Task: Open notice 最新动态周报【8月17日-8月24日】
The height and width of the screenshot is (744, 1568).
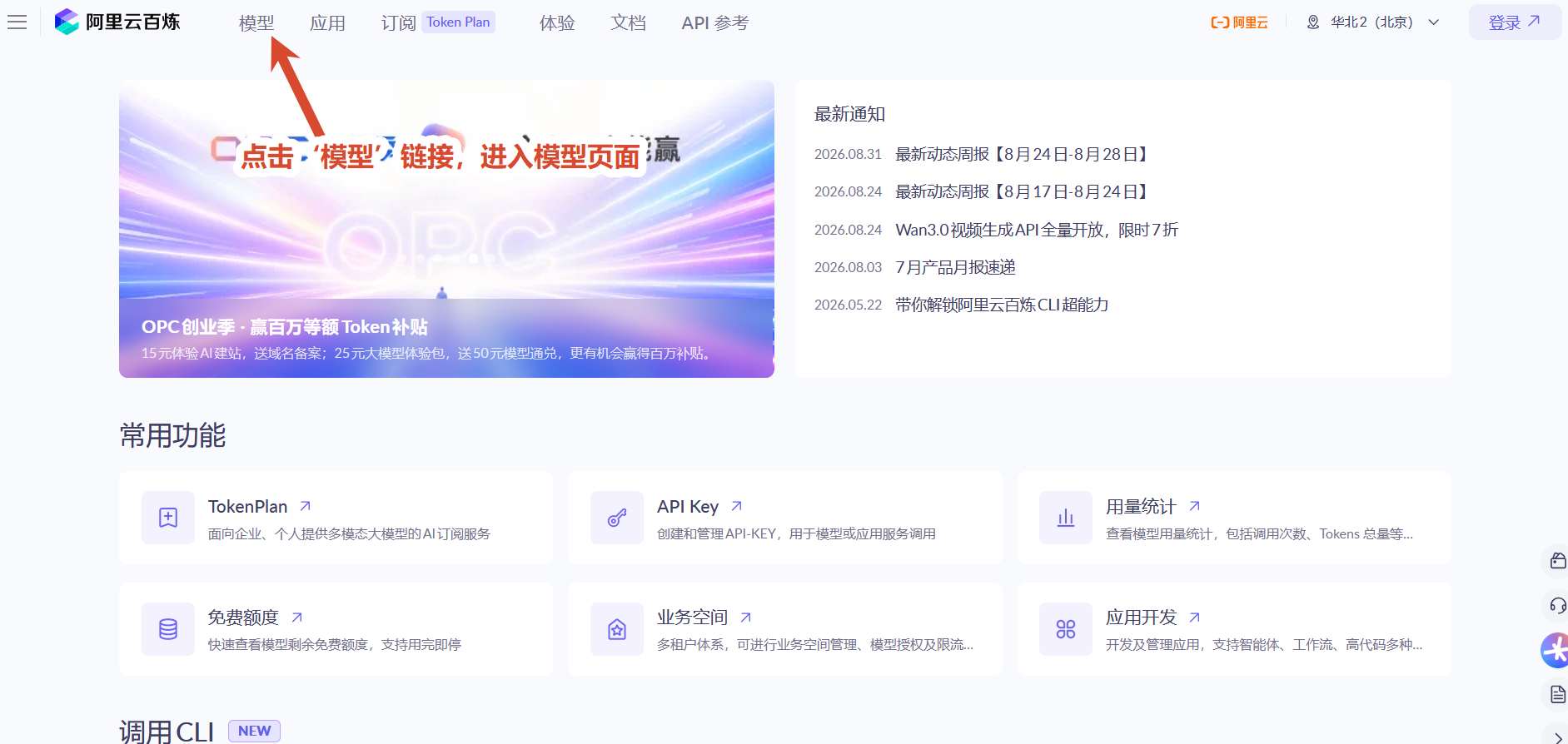Action: pos(1023,191)
